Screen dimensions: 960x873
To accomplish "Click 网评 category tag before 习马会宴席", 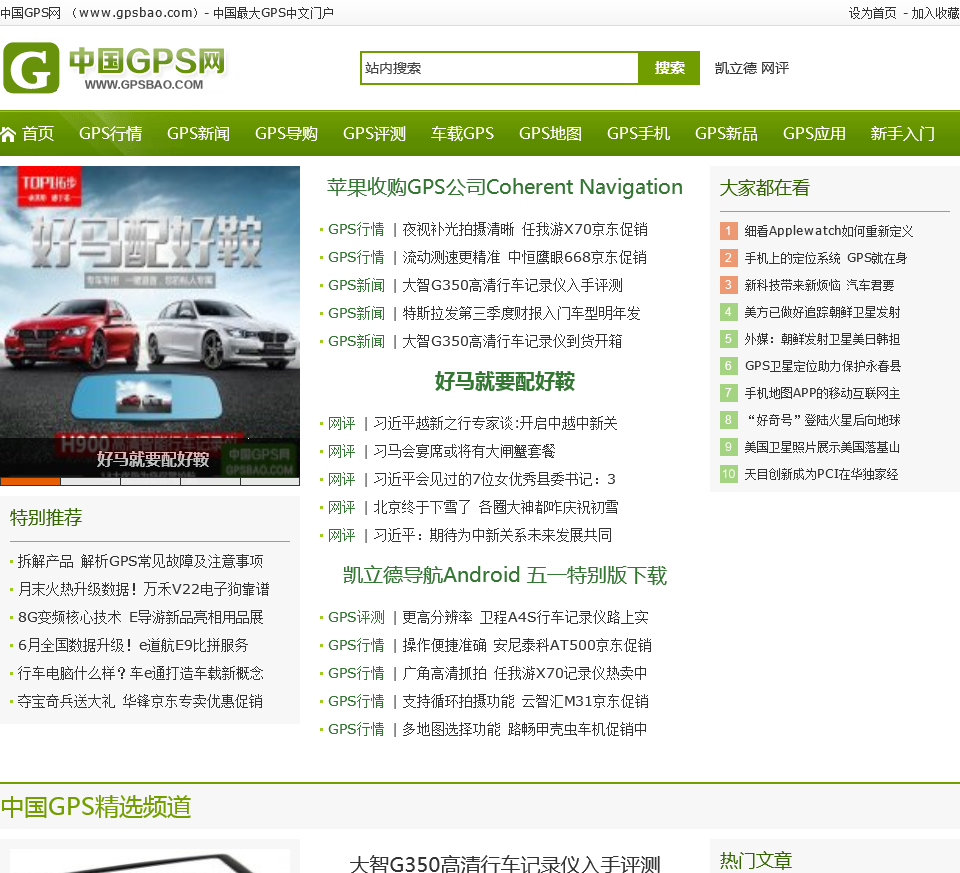I will 342,452.
